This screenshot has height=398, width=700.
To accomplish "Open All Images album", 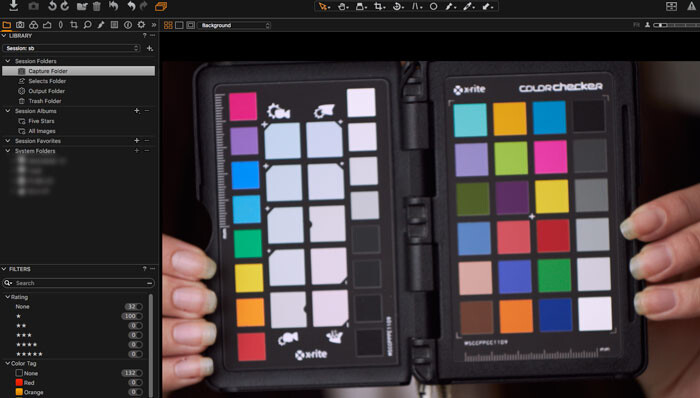I will [x=42, y=131].
